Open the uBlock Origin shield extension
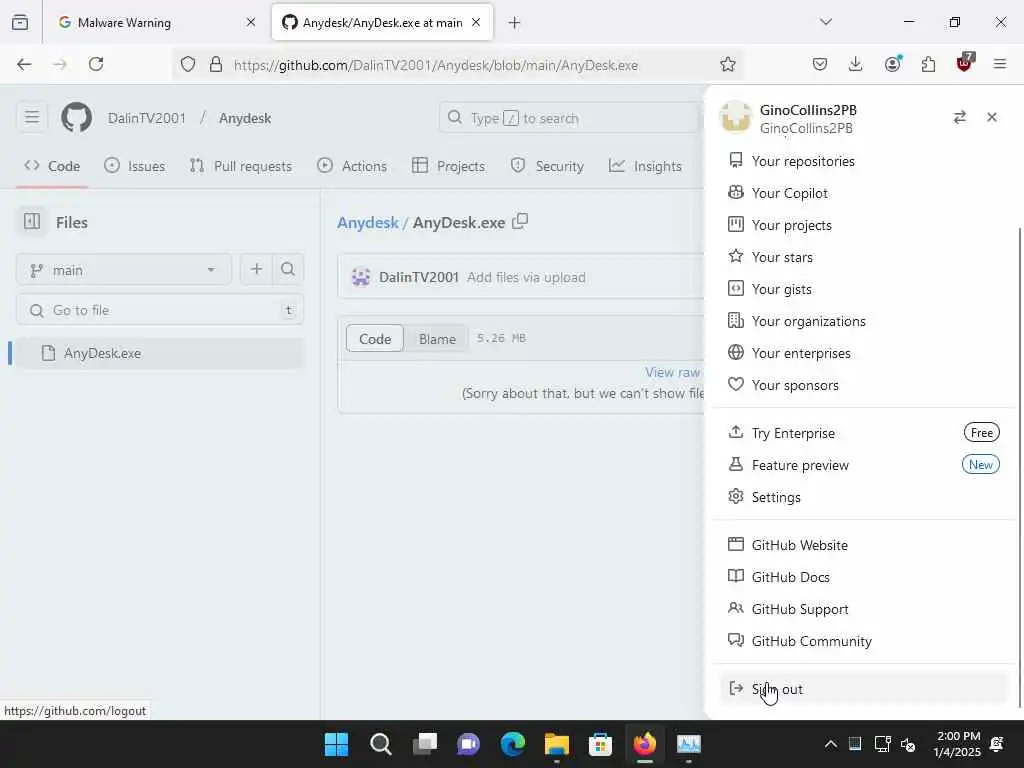 click(x=965, y=63)
